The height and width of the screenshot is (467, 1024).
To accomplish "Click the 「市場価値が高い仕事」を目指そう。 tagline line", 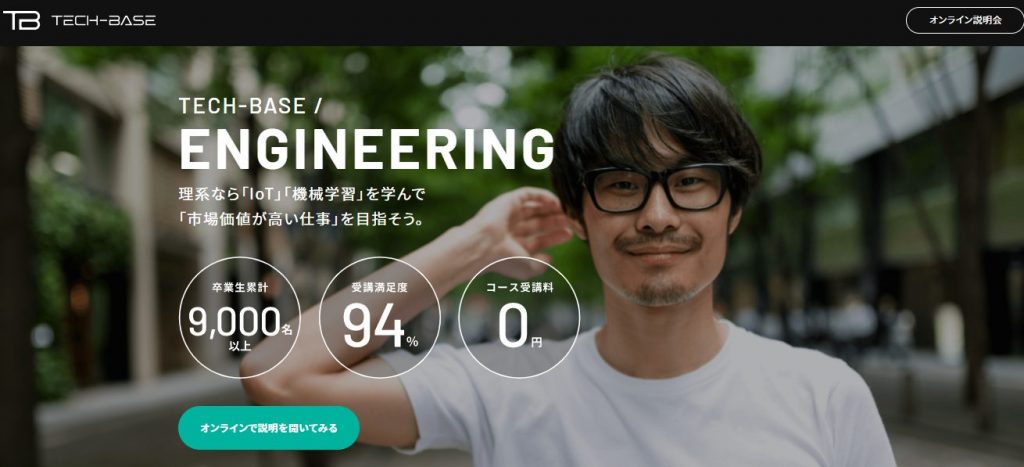I will click(302, 219).
